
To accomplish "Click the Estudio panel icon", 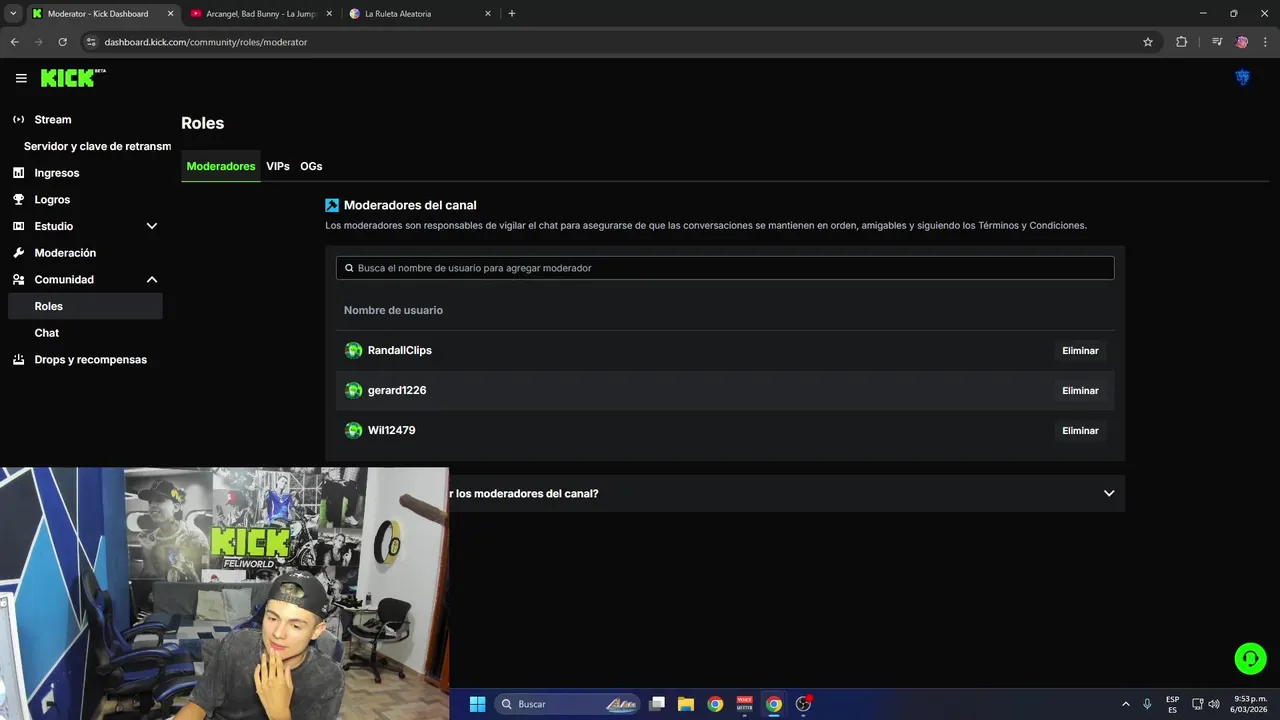I will tap(18, 226).
